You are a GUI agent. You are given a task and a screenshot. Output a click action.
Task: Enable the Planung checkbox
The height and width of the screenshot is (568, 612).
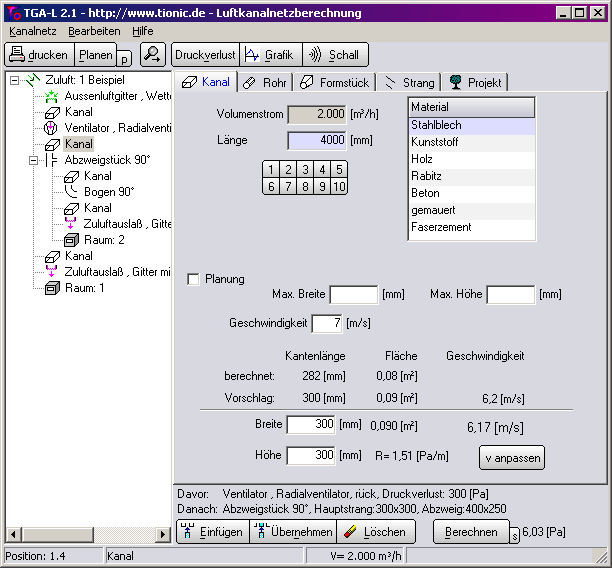[x=194, y=280]
